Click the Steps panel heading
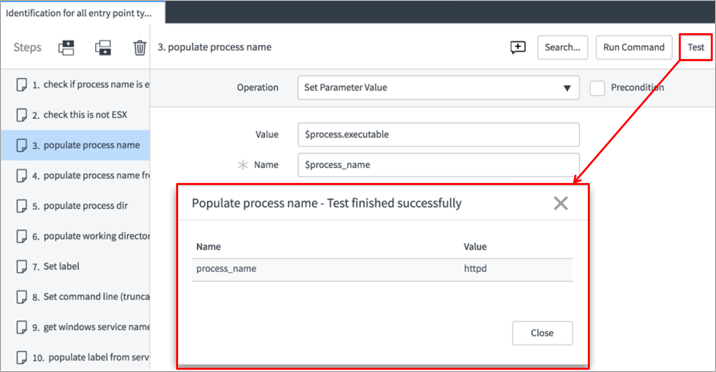 click(x=27, y=47)
